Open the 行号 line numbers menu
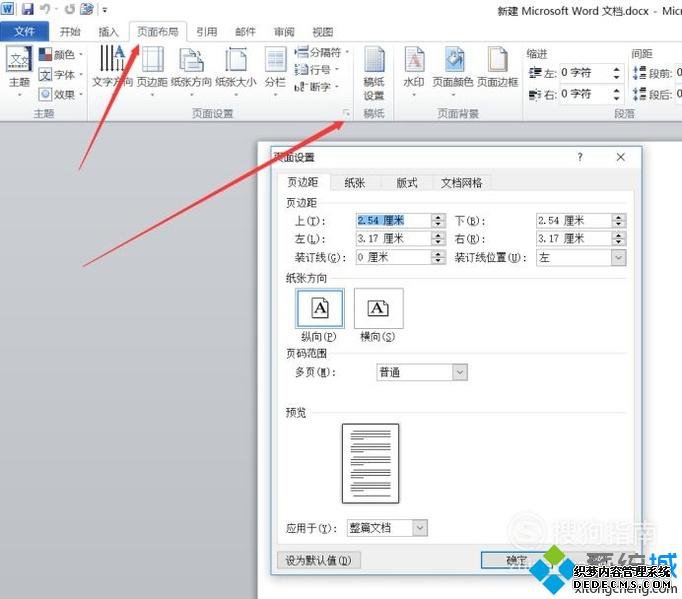This screenshot has width=682, height=599. pos(317,70)
